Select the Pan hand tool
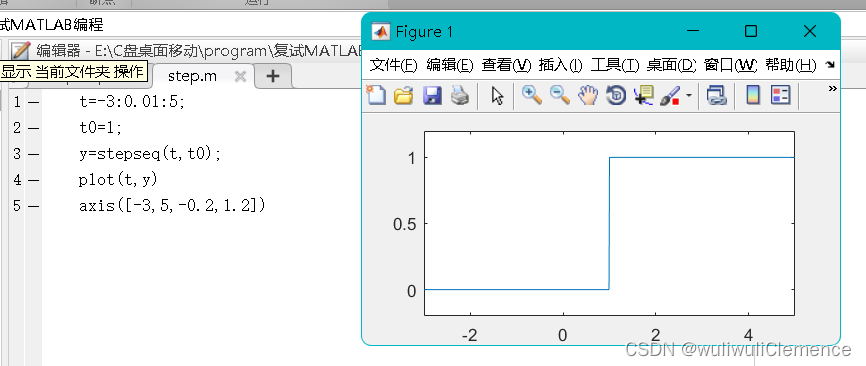The image size is (866, 366). [x=588, y=96]
